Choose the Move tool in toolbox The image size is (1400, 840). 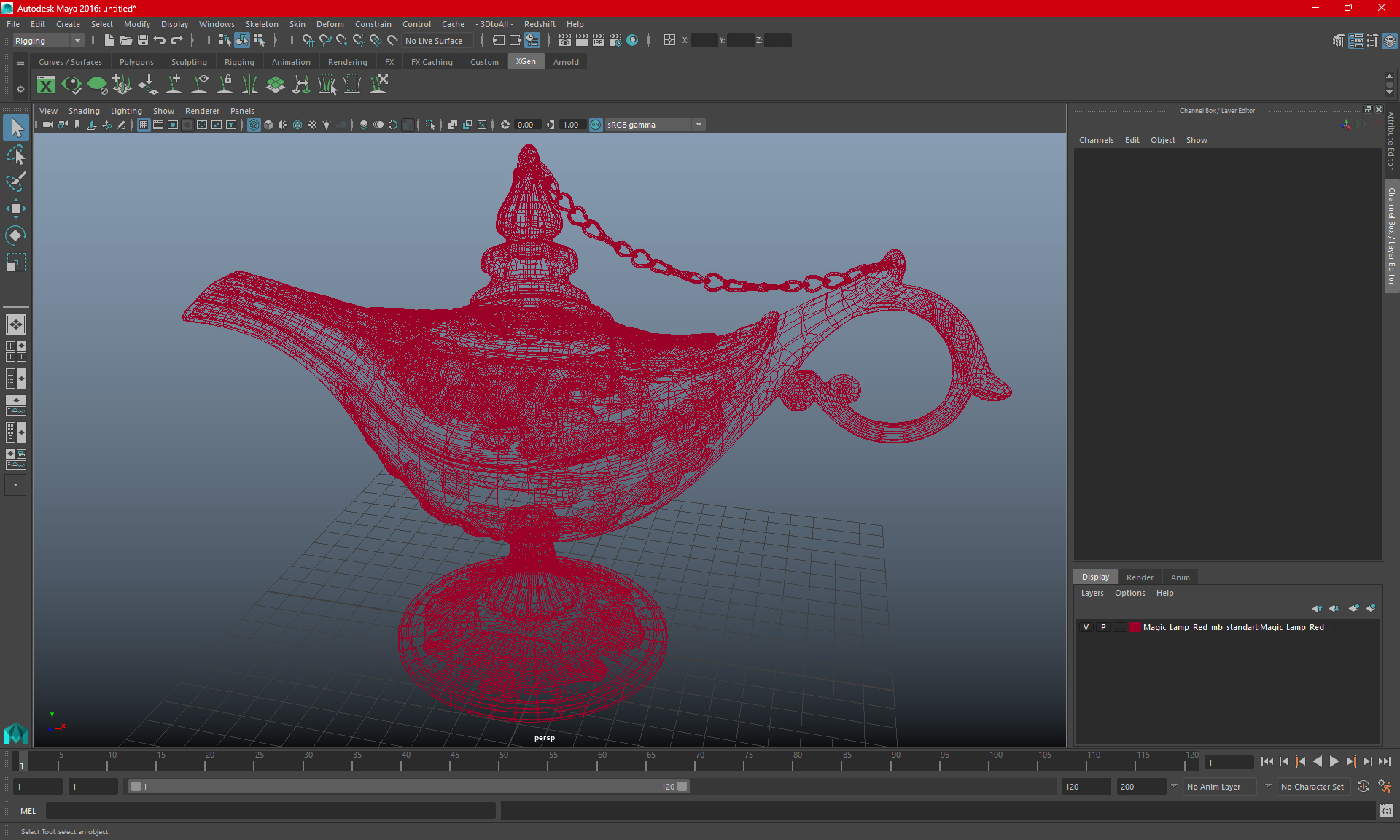point(15,209)
